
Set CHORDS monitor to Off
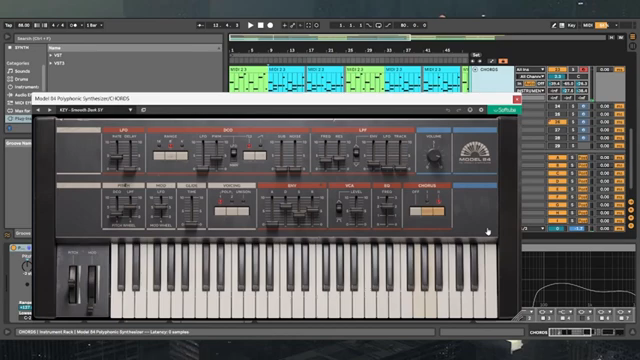point(540,84)
